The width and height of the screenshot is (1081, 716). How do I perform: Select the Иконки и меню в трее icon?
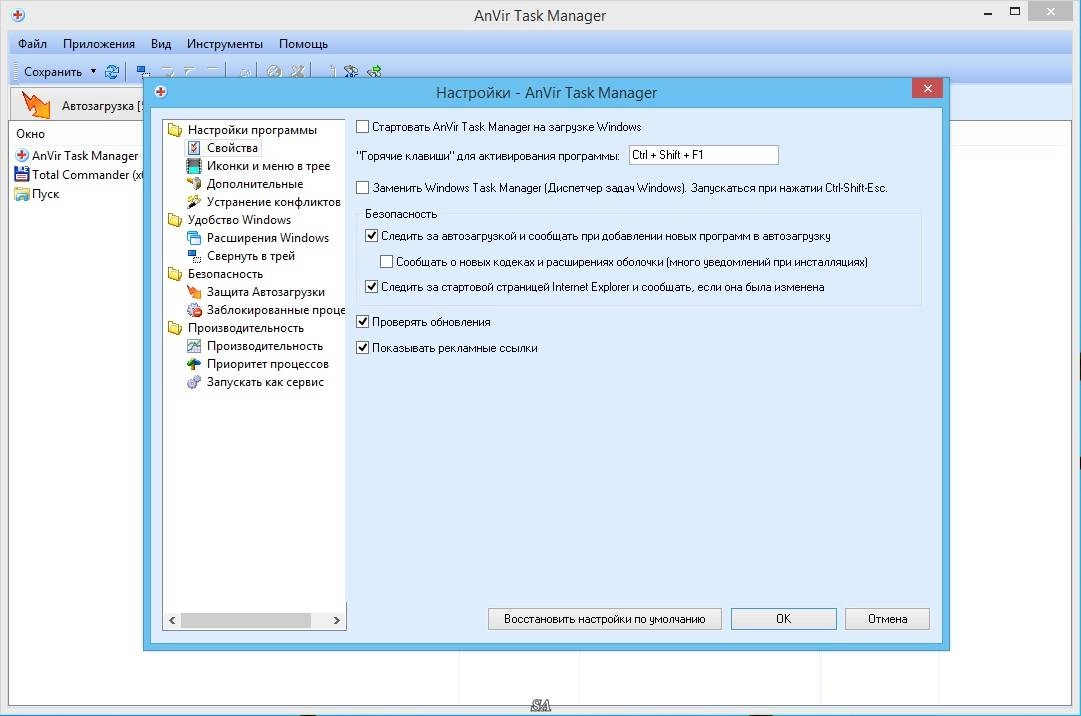pos(194,165)
